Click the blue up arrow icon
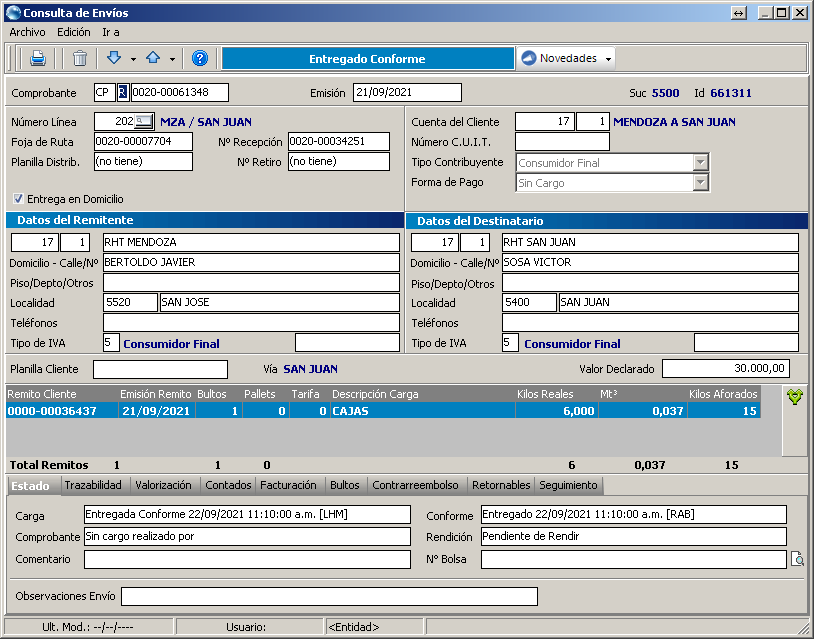Image resolution: width=814 pixels, height=639 pixels. [x=153, y=58]
